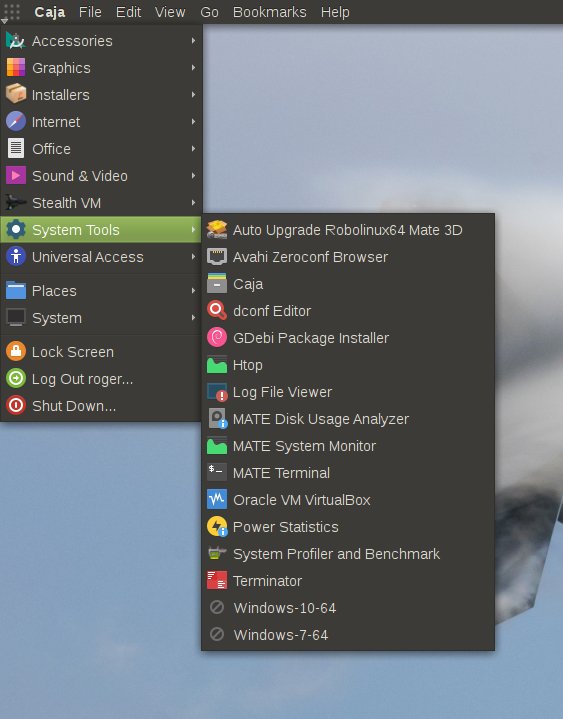The width and height of the screenshot is (563, 719).
Task: Expand the Stealth VM submenu arrow
Action: (193, 203)
